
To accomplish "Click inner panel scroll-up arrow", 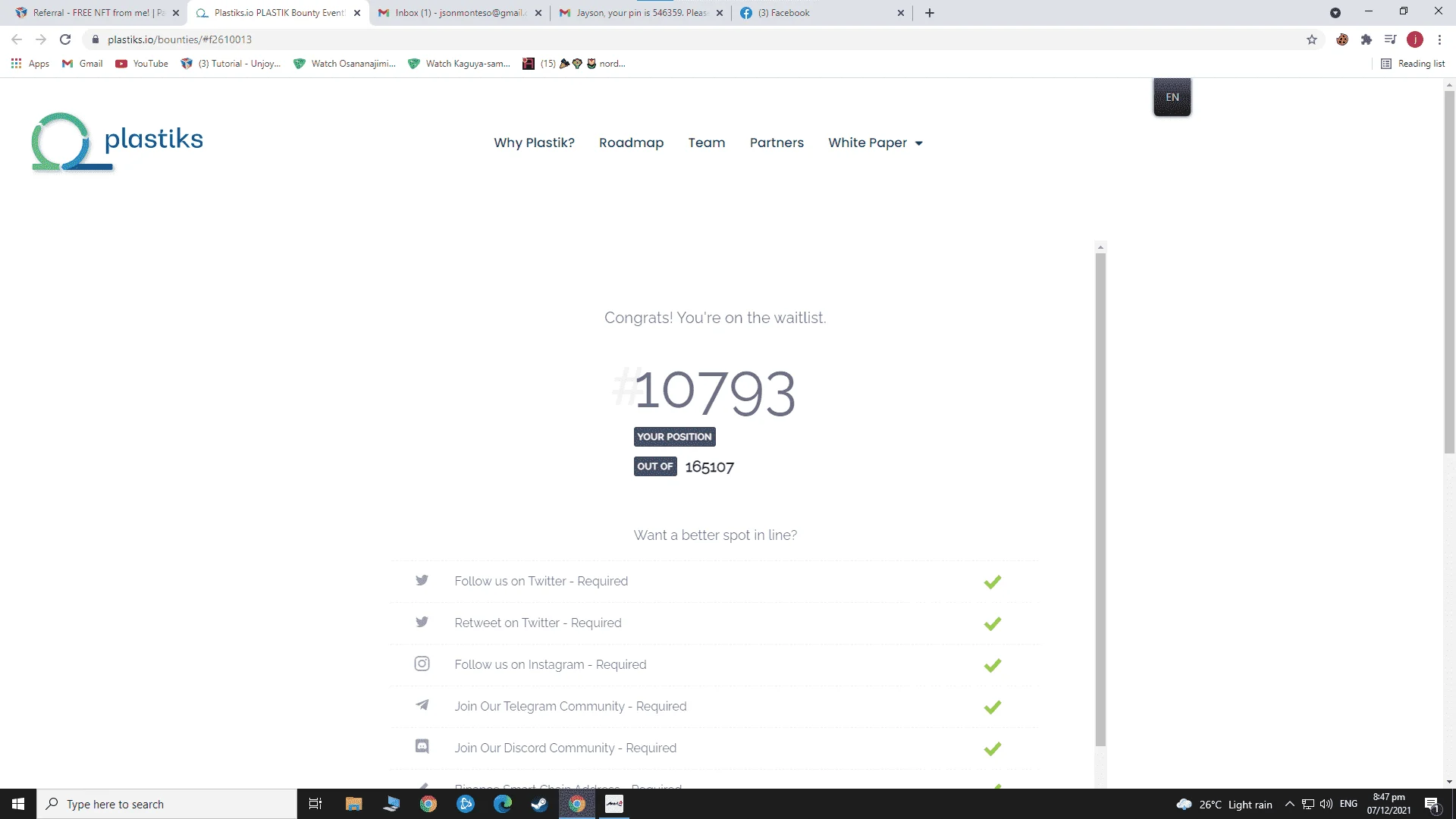I will click(1100, 247).
